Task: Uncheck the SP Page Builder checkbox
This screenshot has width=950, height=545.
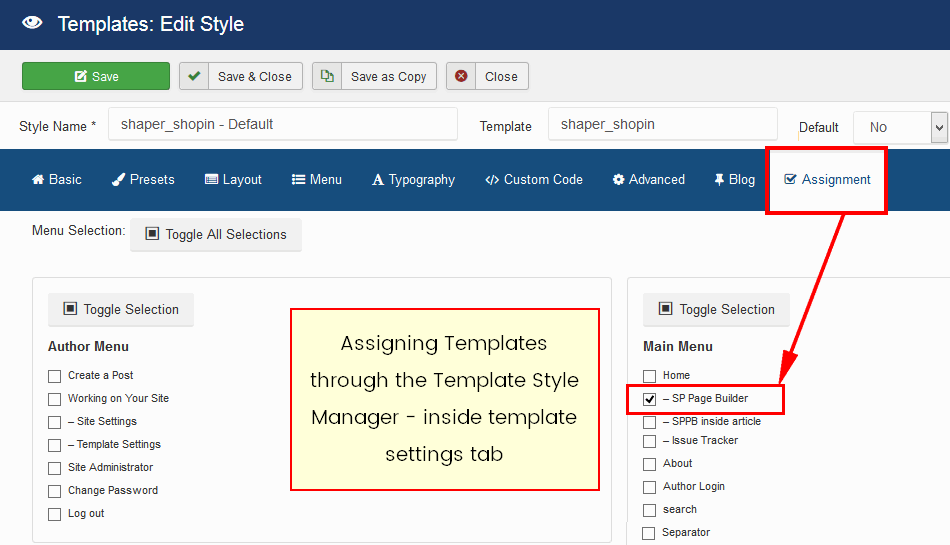Action: click(x=650, y=399)
